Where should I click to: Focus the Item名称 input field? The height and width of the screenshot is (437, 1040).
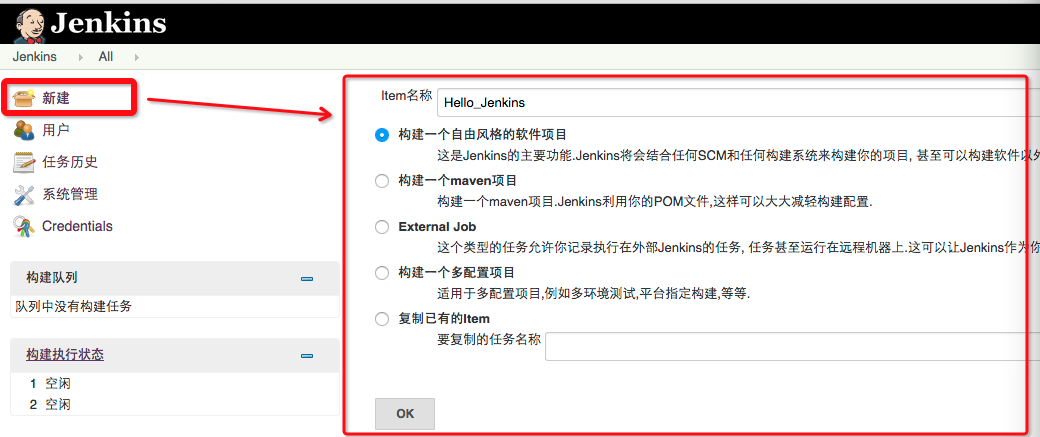(738, 103)
